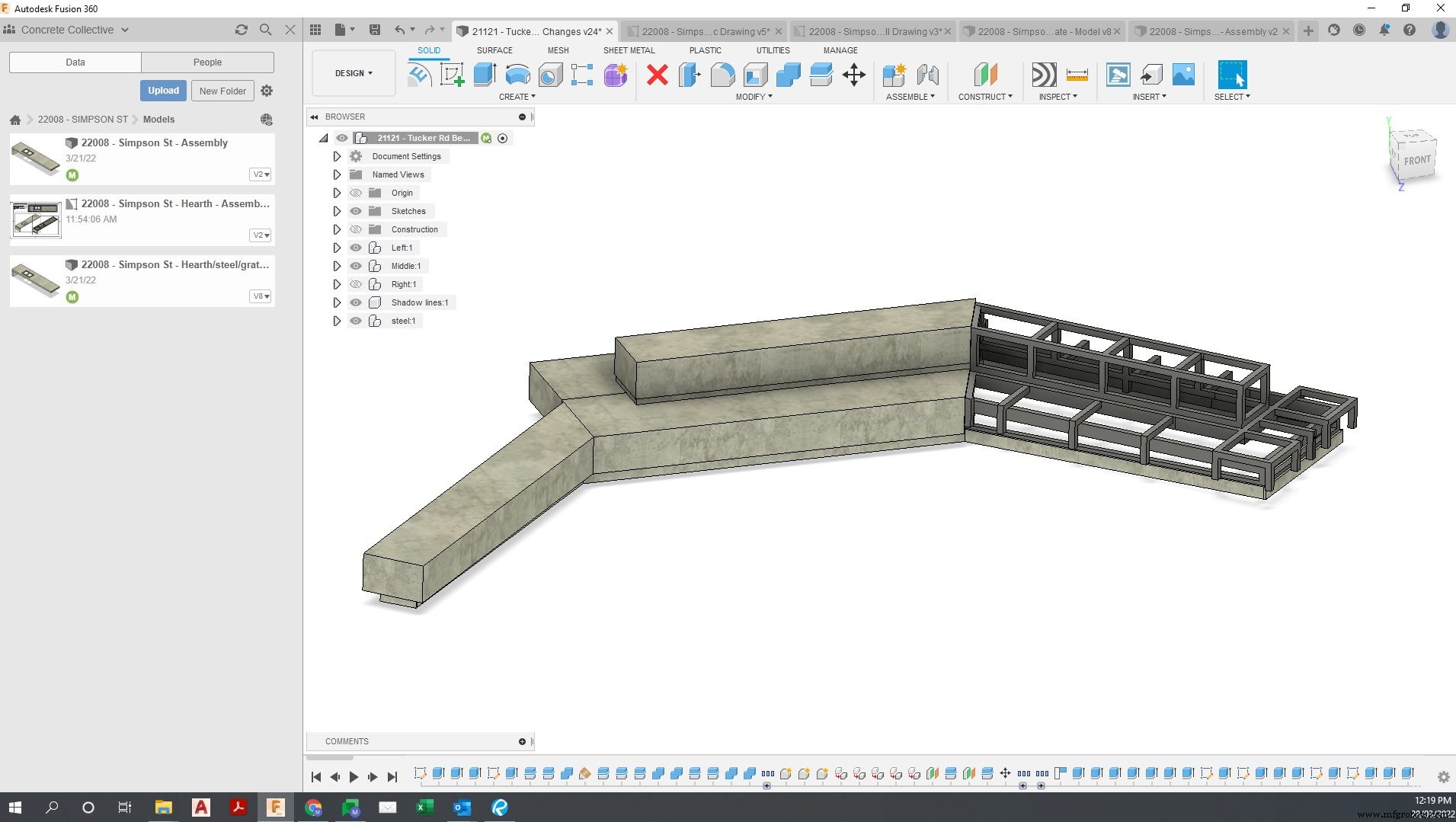
Task: Select the Fillet modify tool
Action: 722,75
